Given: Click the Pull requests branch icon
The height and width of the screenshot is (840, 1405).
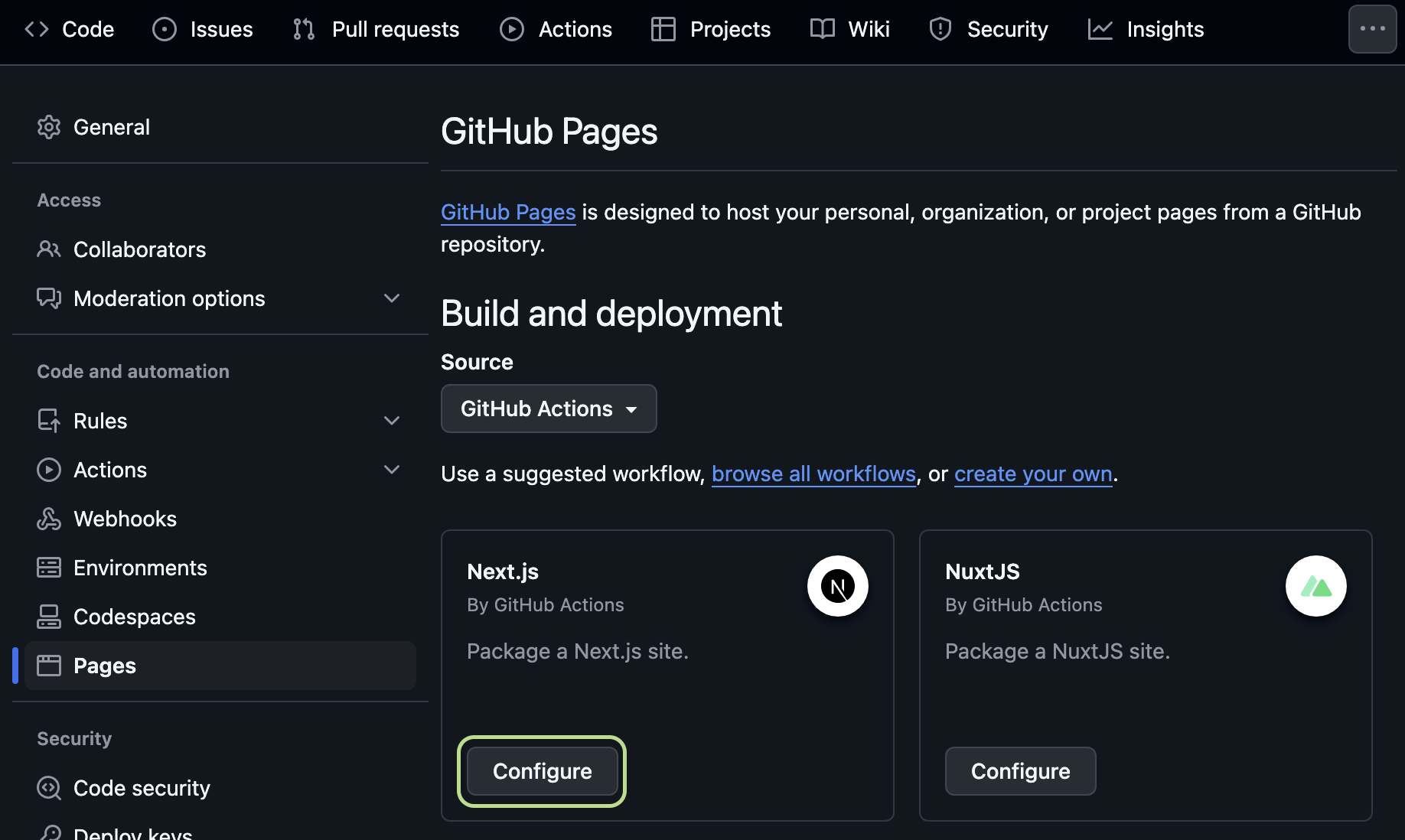Looking at the screenshot, I should pos(304,29).
